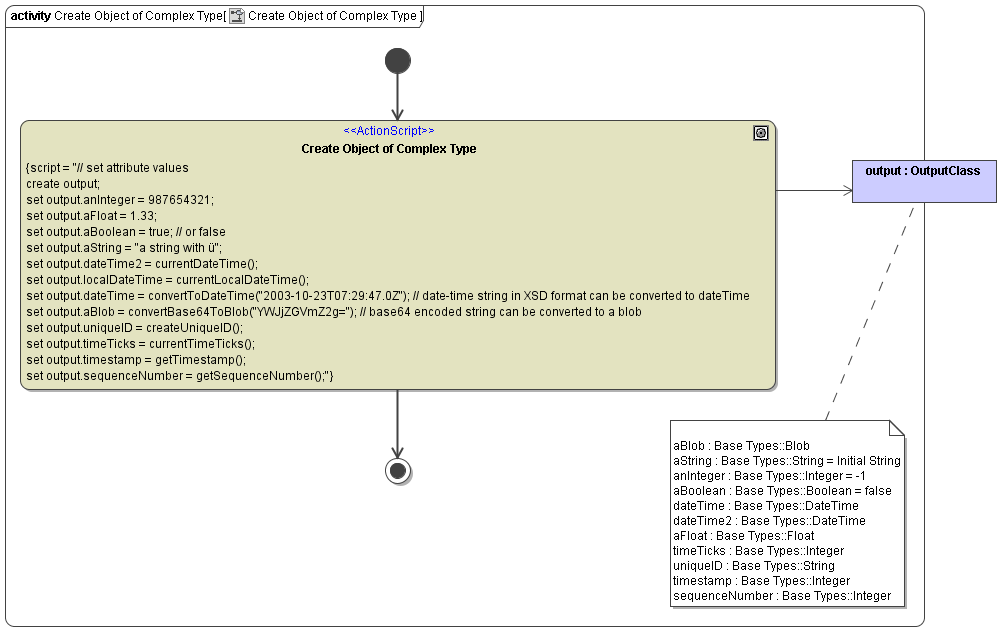
Task: Click the sequenceNumber : Base Types::Integer attribute
Action: (782, 595)
